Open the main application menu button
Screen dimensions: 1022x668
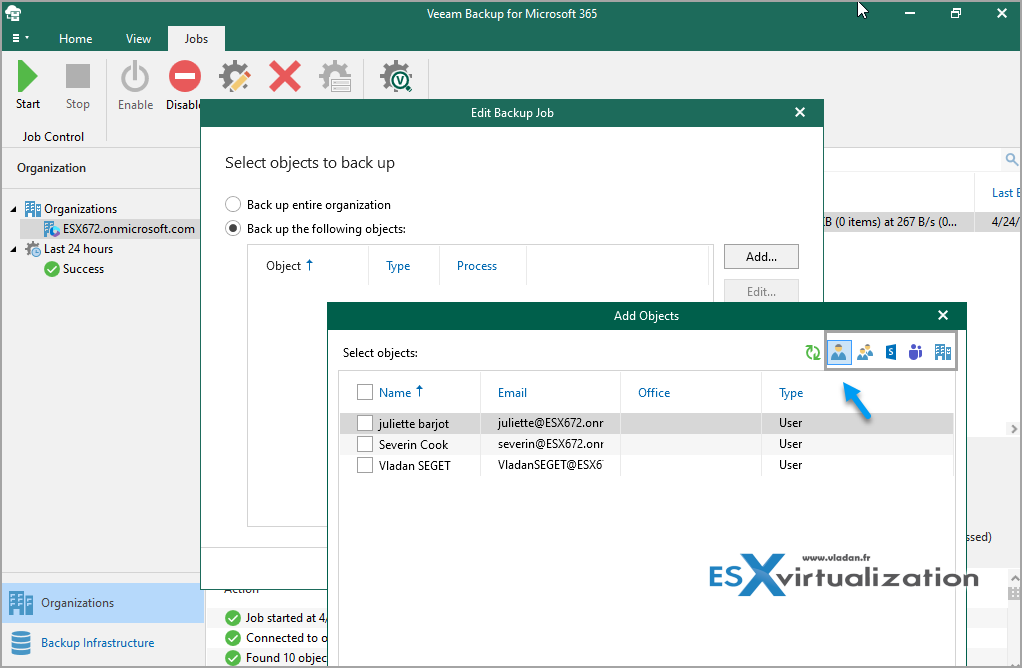pyautogui.click(x=20, y=38)
